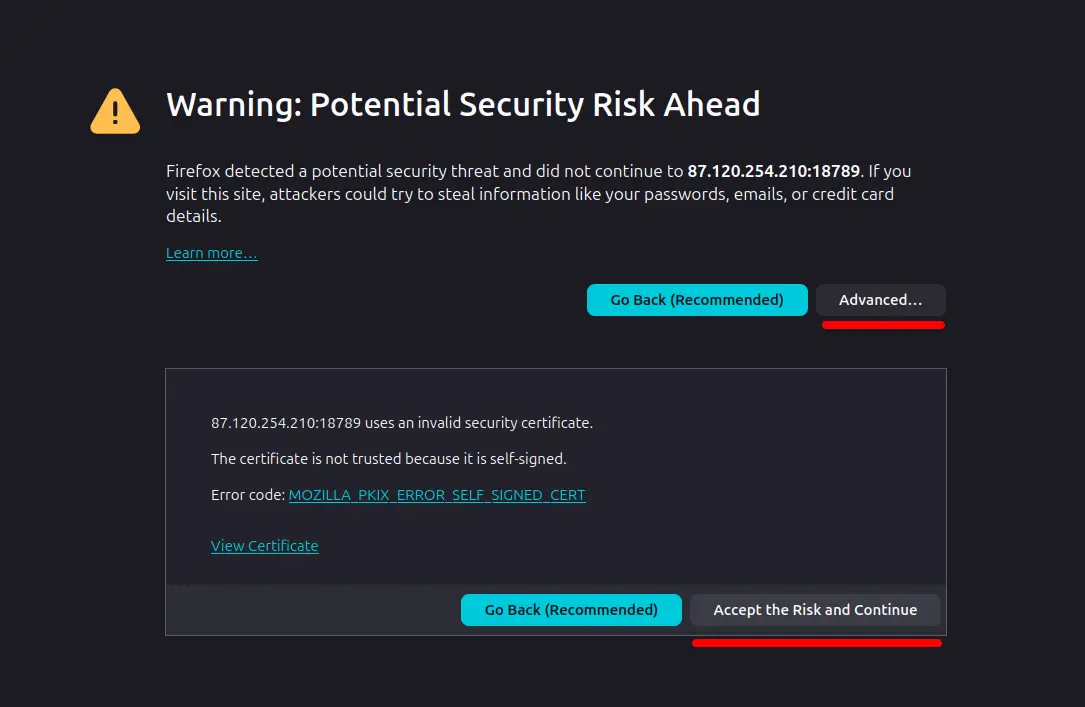Click the red underline beneath Accept the Risk
Image resolution: width=1085 pixels, height=707 pixels.
coord(816,643)
